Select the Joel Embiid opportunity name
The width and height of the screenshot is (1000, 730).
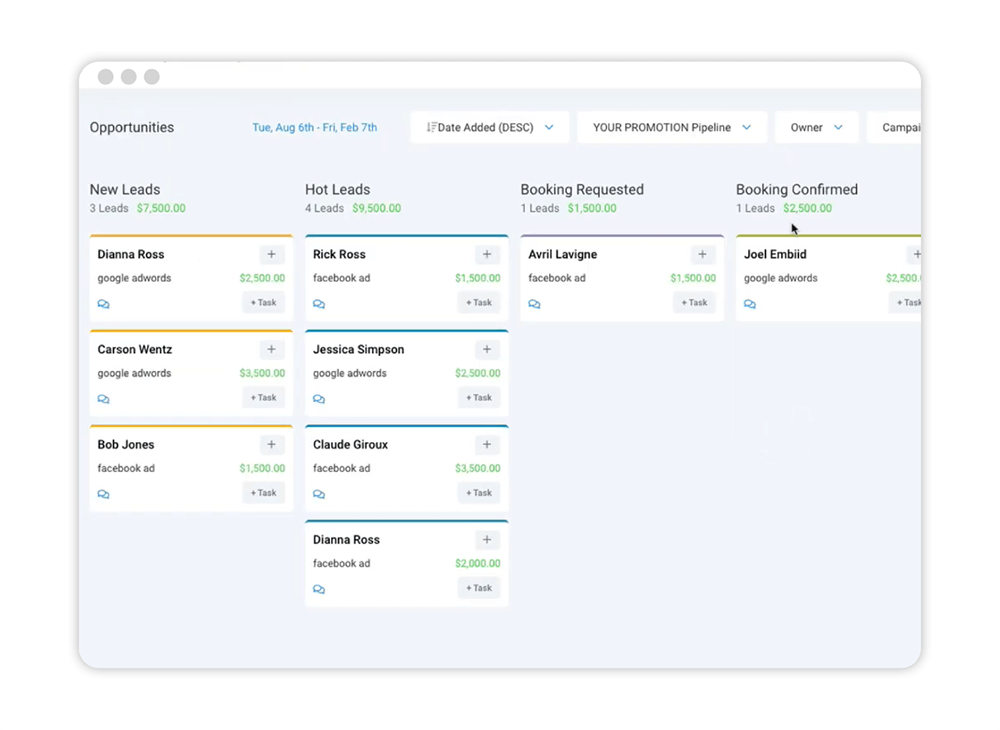[775, 254]
